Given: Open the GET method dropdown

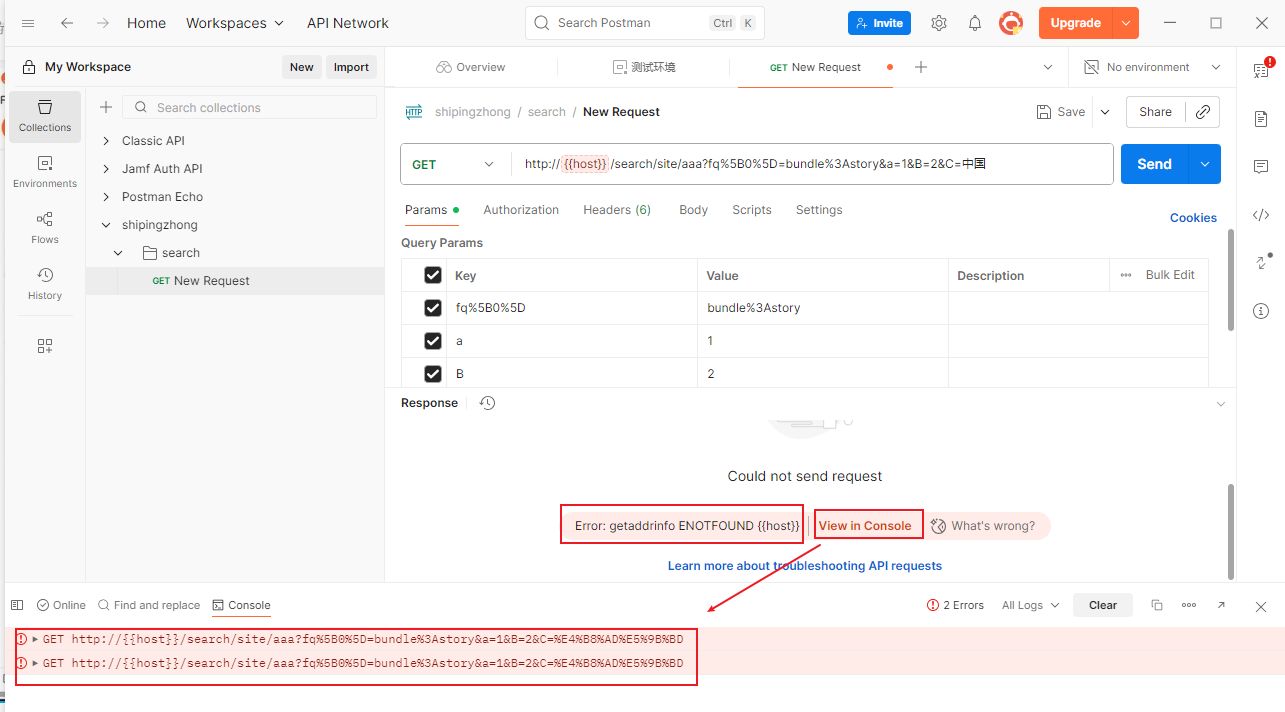Looking at the screenshot, I should coord(455,165).
